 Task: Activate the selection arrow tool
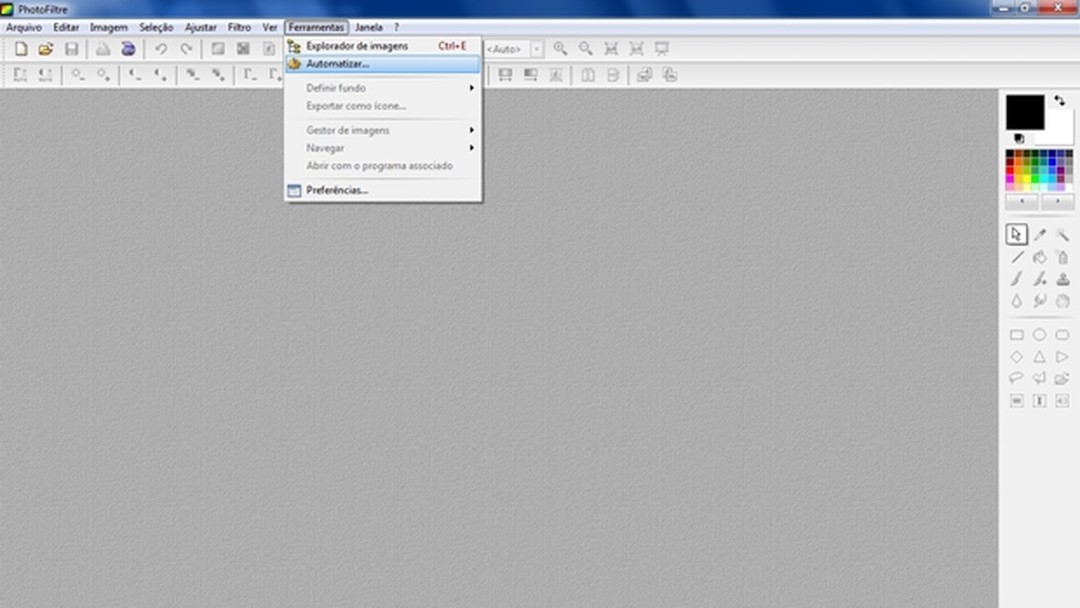pyautogui.click(x=1015, y=233)
